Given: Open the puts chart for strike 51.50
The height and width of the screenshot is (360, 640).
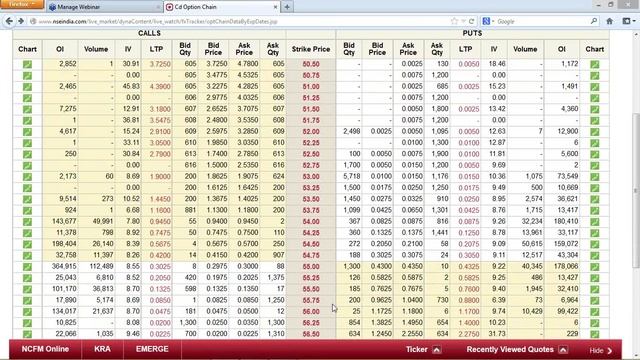Looking at the screenshot, I should (x=595, y=109).
